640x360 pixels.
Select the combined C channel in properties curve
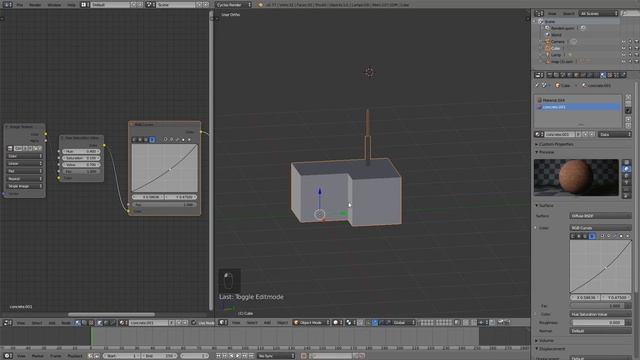573,236
